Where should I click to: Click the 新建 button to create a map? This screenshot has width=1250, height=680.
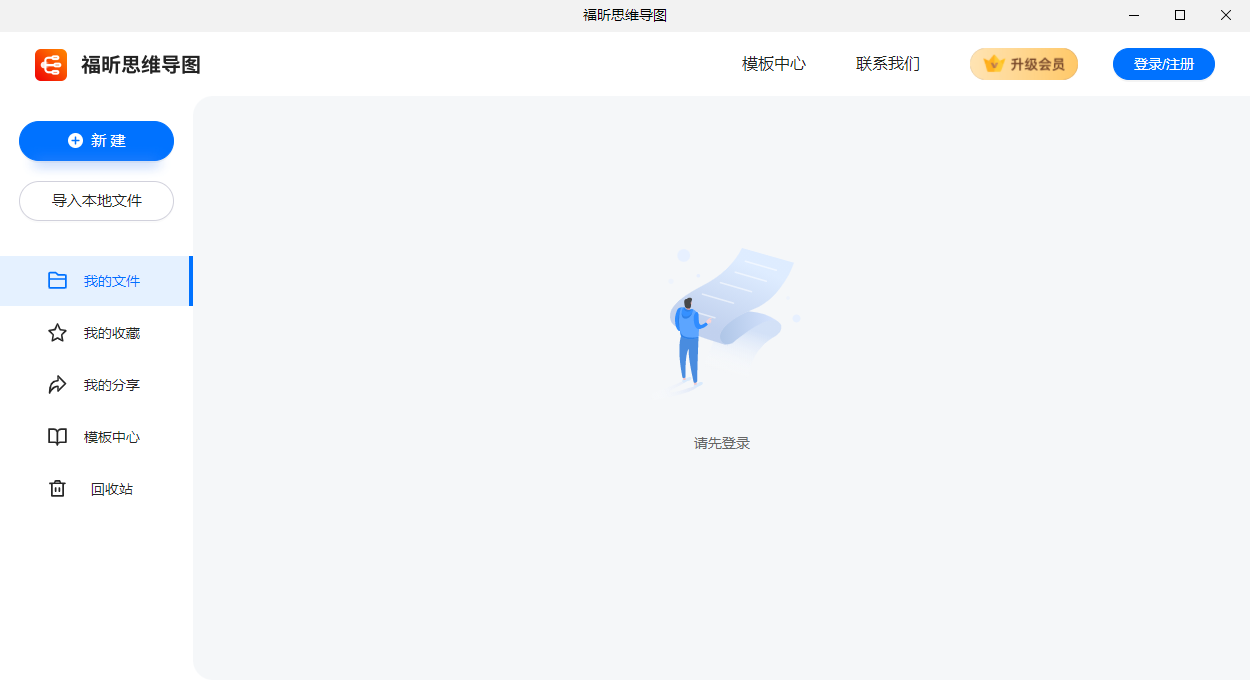click(96, 140)
